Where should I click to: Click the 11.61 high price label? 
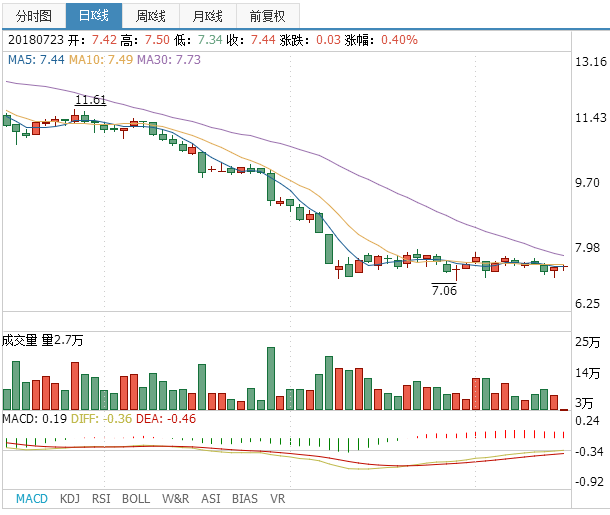coord(91,100)
